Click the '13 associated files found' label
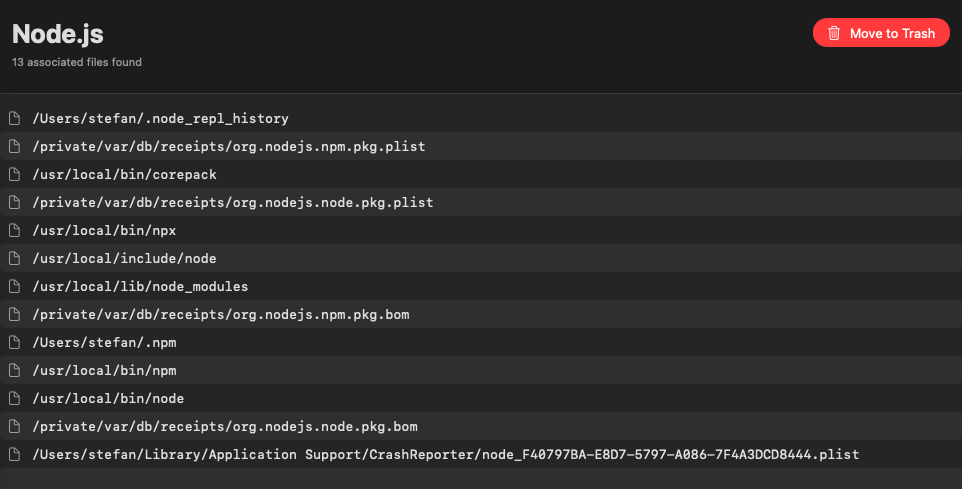The image size is (962, 489). (77, 62)
